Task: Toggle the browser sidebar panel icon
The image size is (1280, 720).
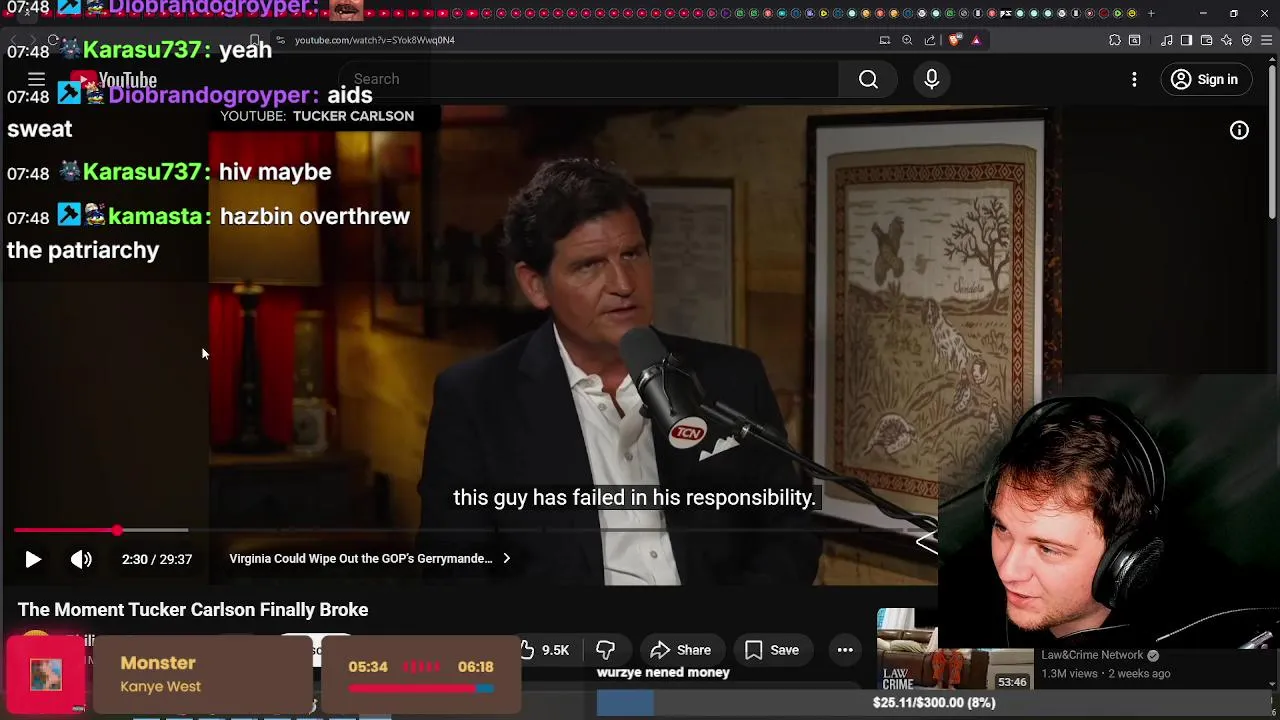Action: click(1186, 40)
